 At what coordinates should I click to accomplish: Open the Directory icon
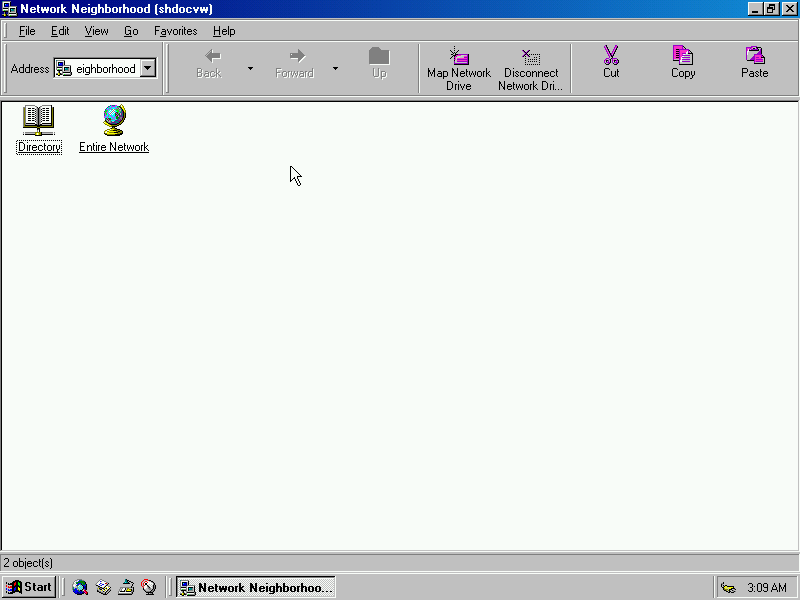pos(39,121)
